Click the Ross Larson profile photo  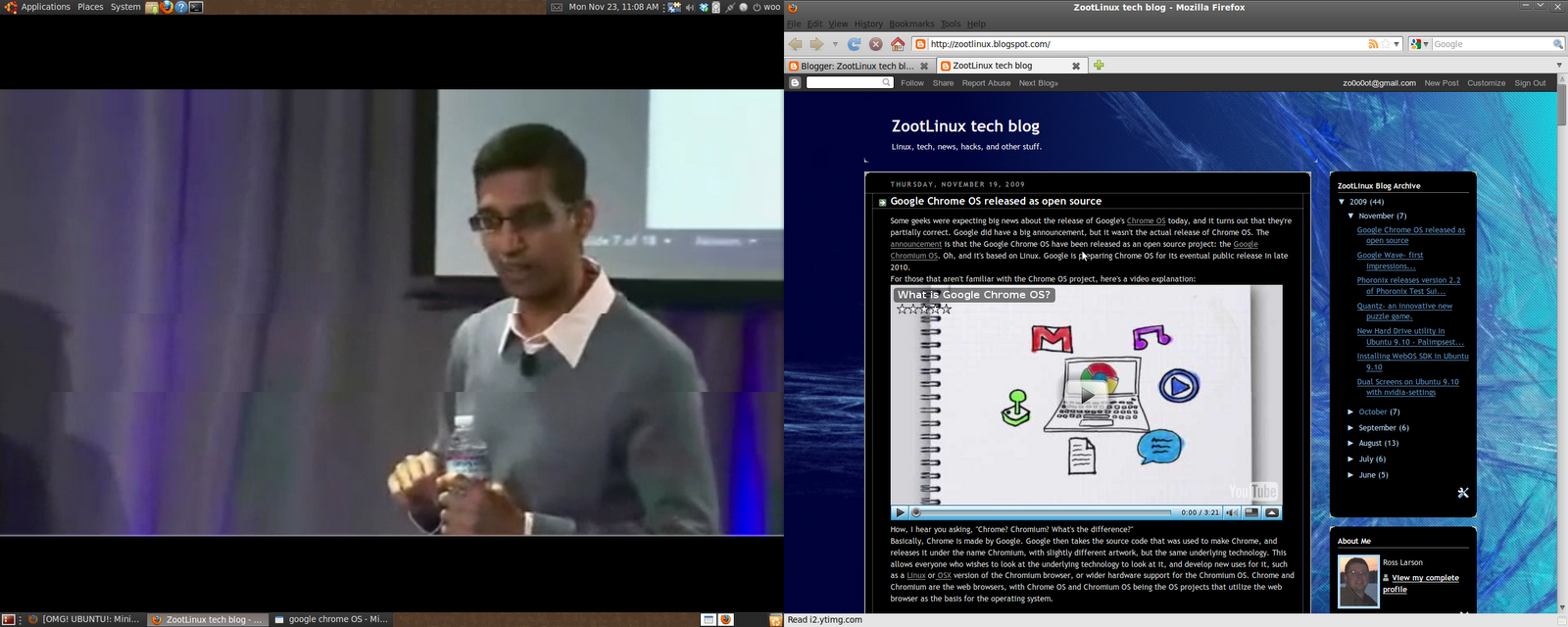(x=1358, y=581)
